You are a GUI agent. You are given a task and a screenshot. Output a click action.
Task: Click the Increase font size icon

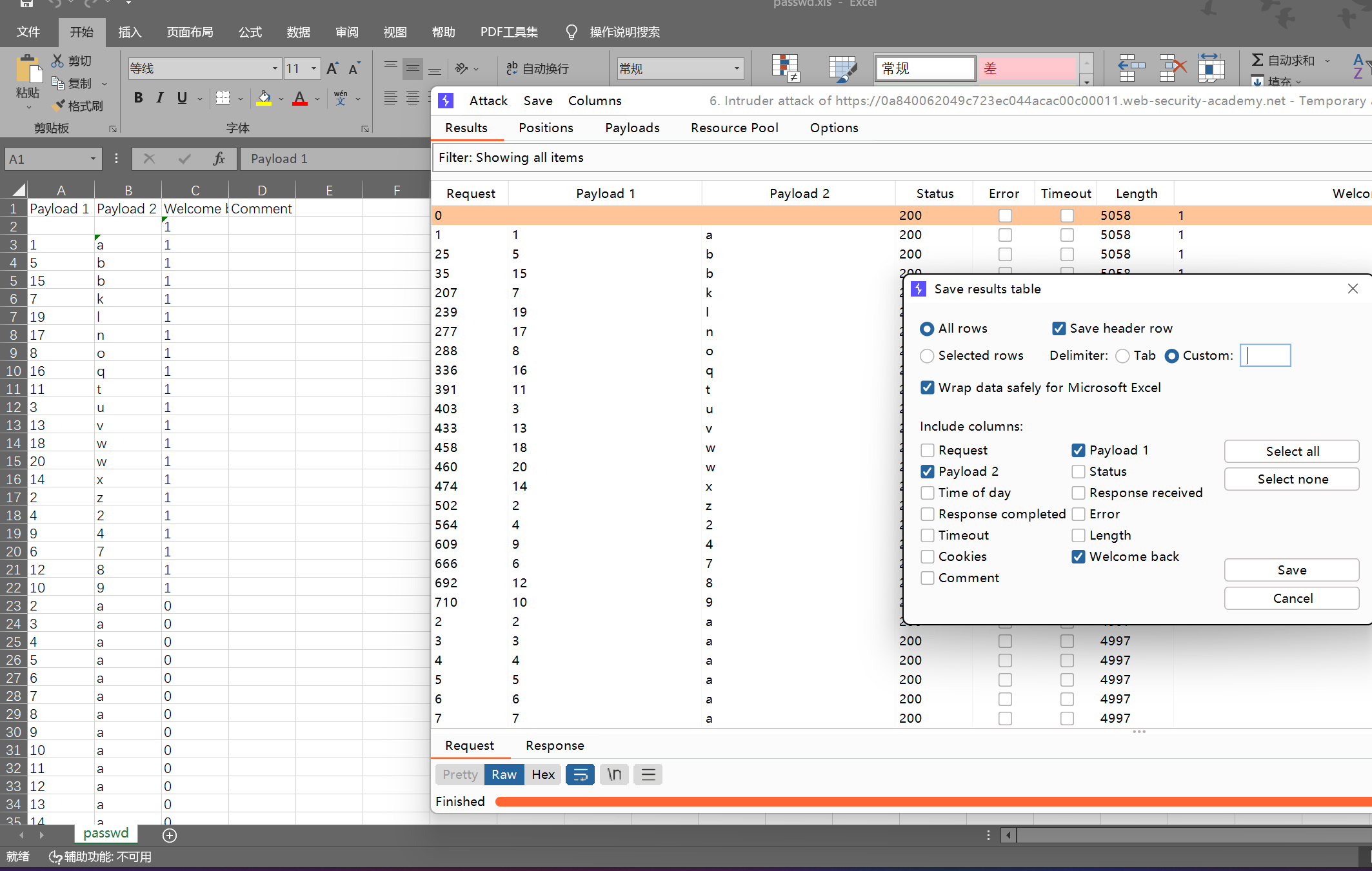pyautogui.click(x=332, y=68)
